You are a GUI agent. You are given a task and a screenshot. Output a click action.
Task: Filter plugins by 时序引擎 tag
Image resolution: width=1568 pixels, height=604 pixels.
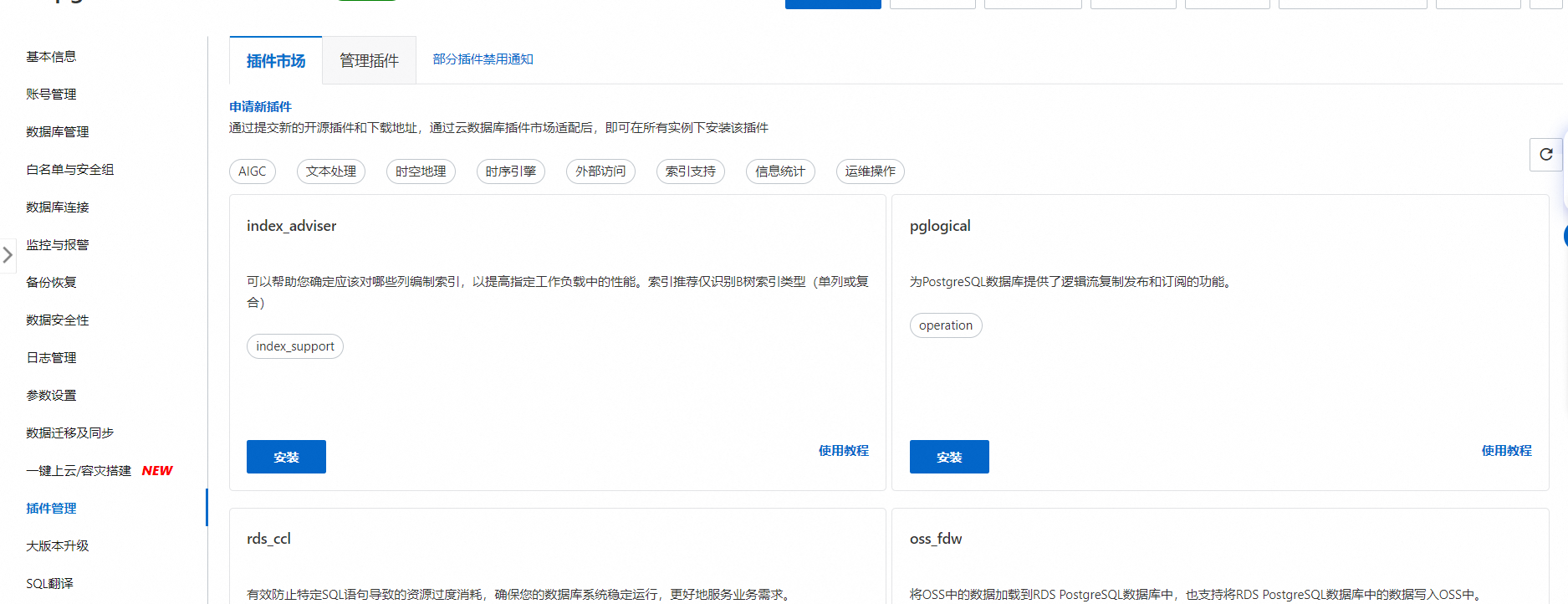(510, 171)
